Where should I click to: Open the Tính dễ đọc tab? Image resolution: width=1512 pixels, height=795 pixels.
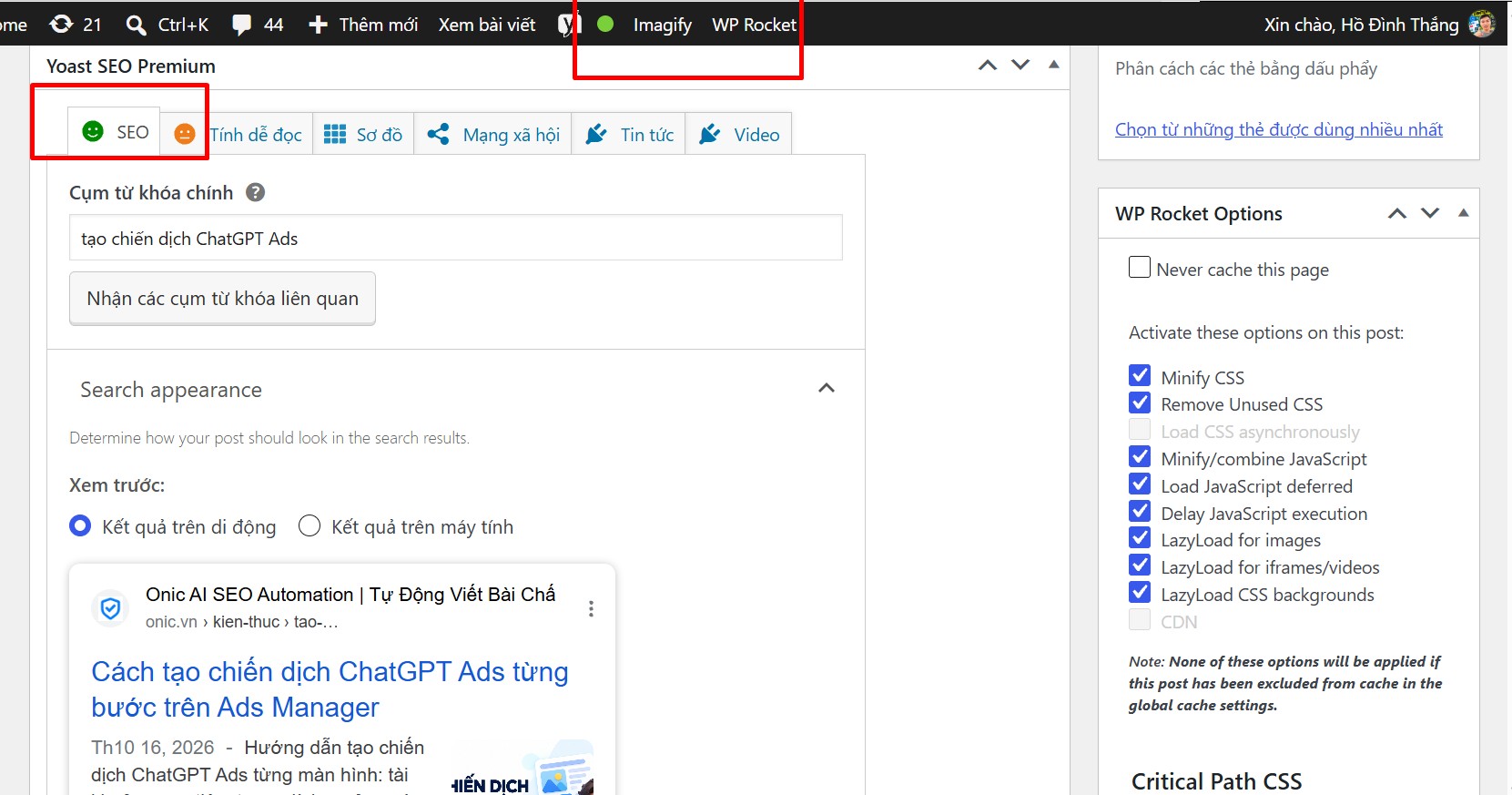(x=237, y=134)
